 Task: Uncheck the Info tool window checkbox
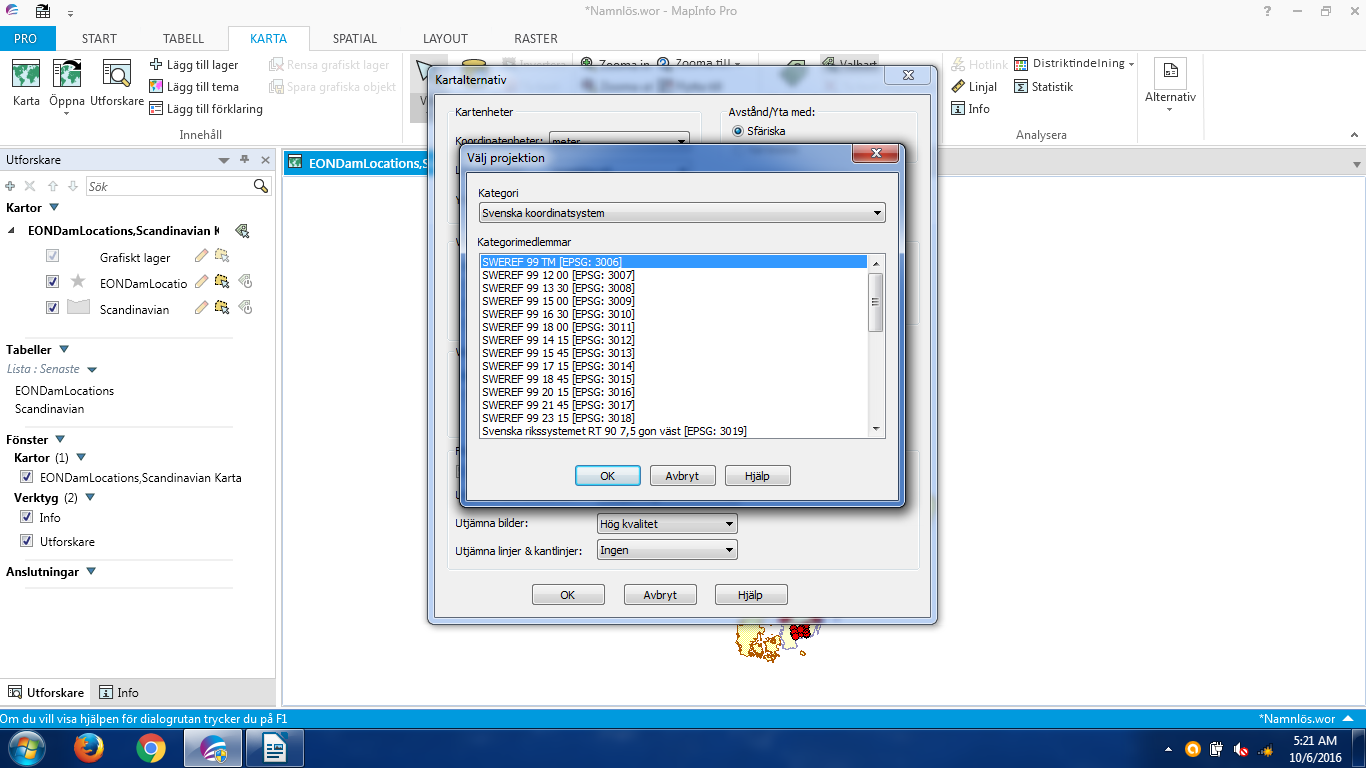27,517
